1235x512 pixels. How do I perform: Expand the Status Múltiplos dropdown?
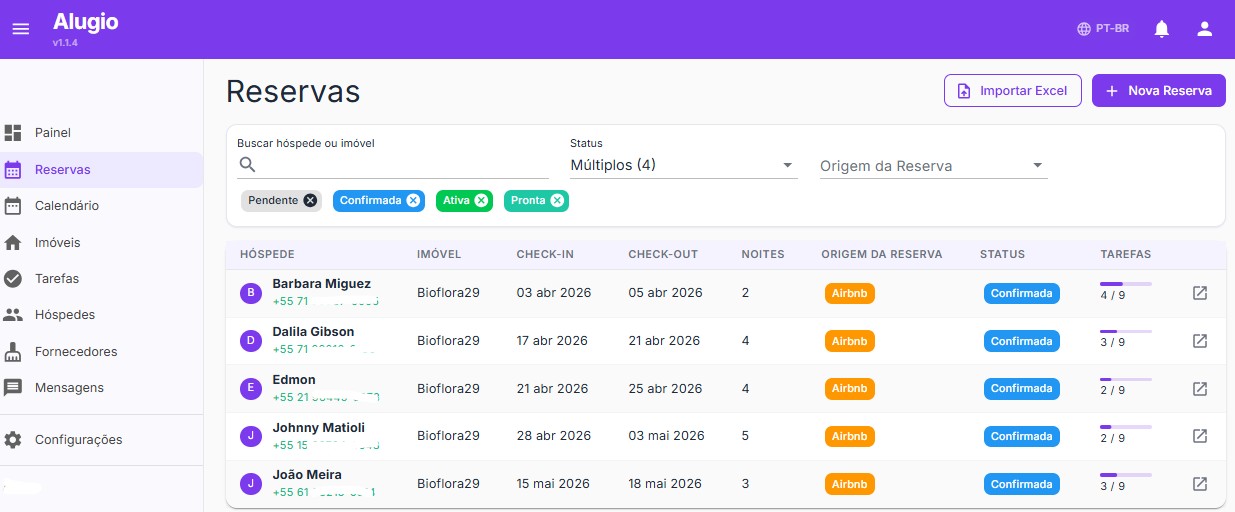pos(683,165)
